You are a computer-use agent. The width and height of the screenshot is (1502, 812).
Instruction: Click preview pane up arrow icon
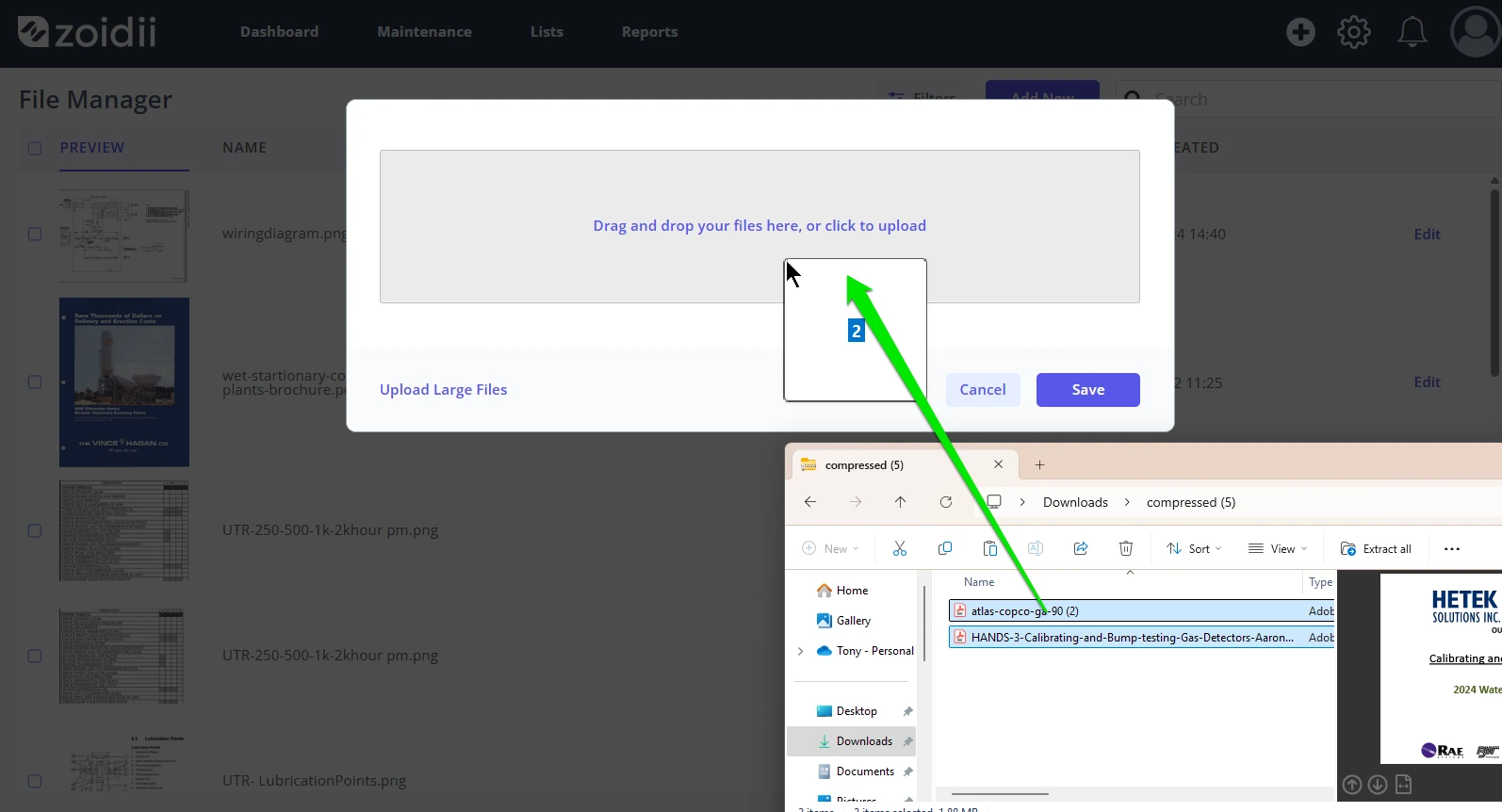point(1352,784)
